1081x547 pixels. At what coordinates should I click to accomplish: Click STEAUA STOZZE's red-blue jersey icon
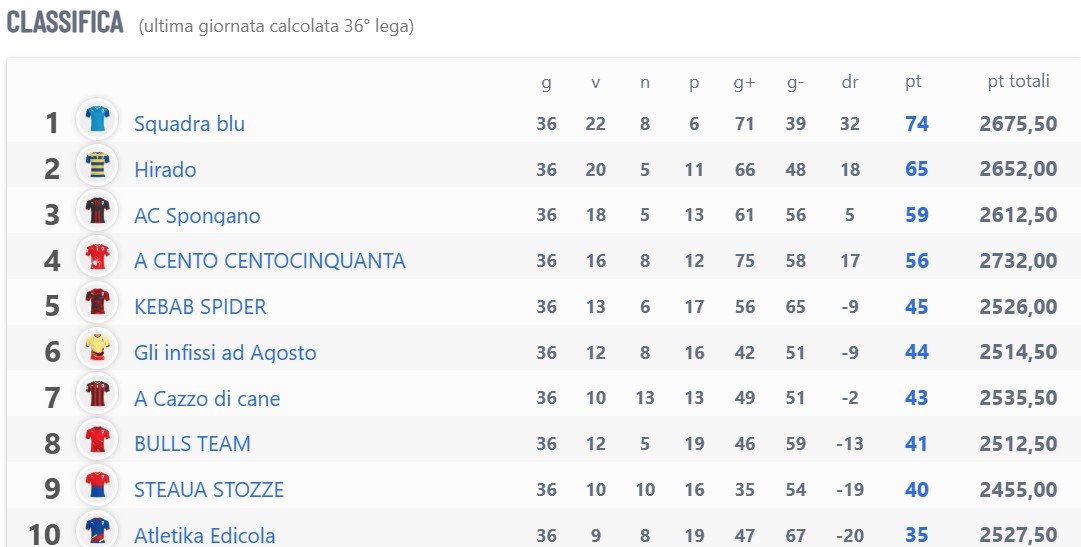[x=97, y=485]
